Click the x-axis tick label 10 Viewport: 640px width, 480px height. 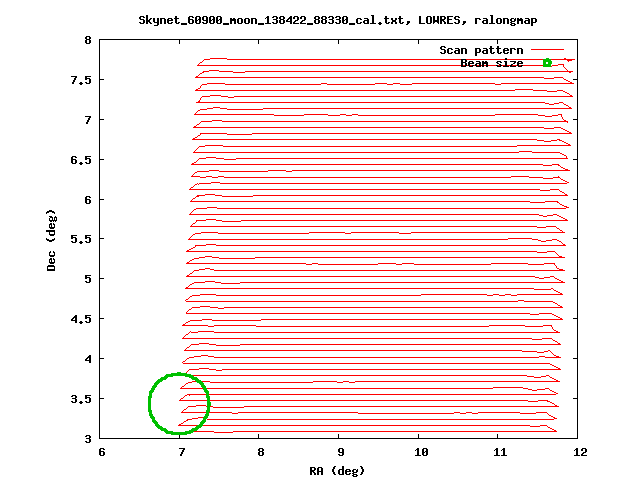click(x=421, y=452)
